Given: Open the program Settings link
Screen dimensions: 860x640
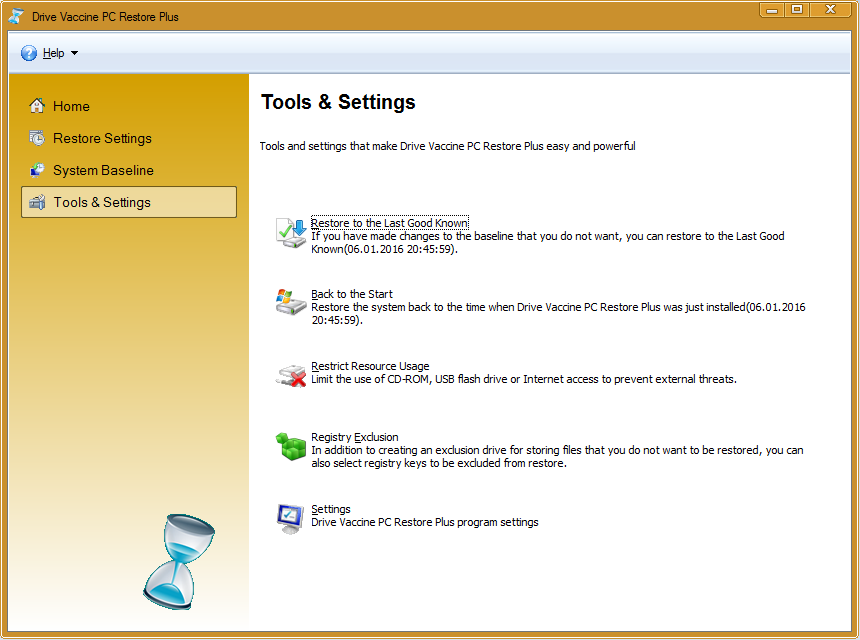Looking at the screenshot, I should (330, 509).
